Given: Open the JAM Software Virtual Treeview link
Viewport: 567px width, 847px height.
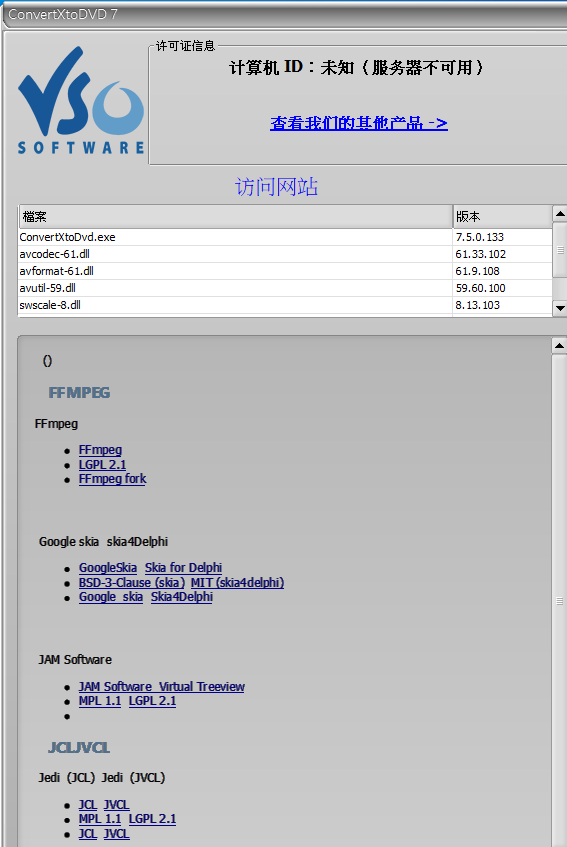Looking at the screenshot, I should coord(161,687).
